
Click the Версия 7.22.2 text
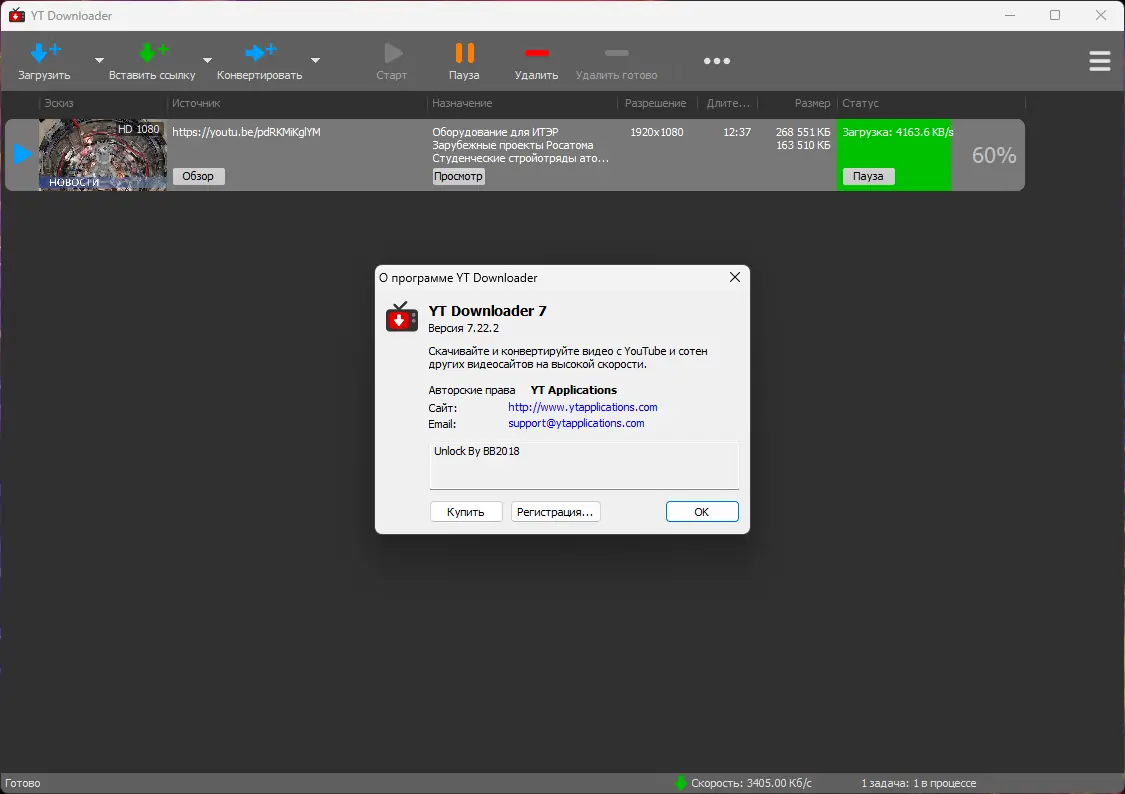pos(463,328)
